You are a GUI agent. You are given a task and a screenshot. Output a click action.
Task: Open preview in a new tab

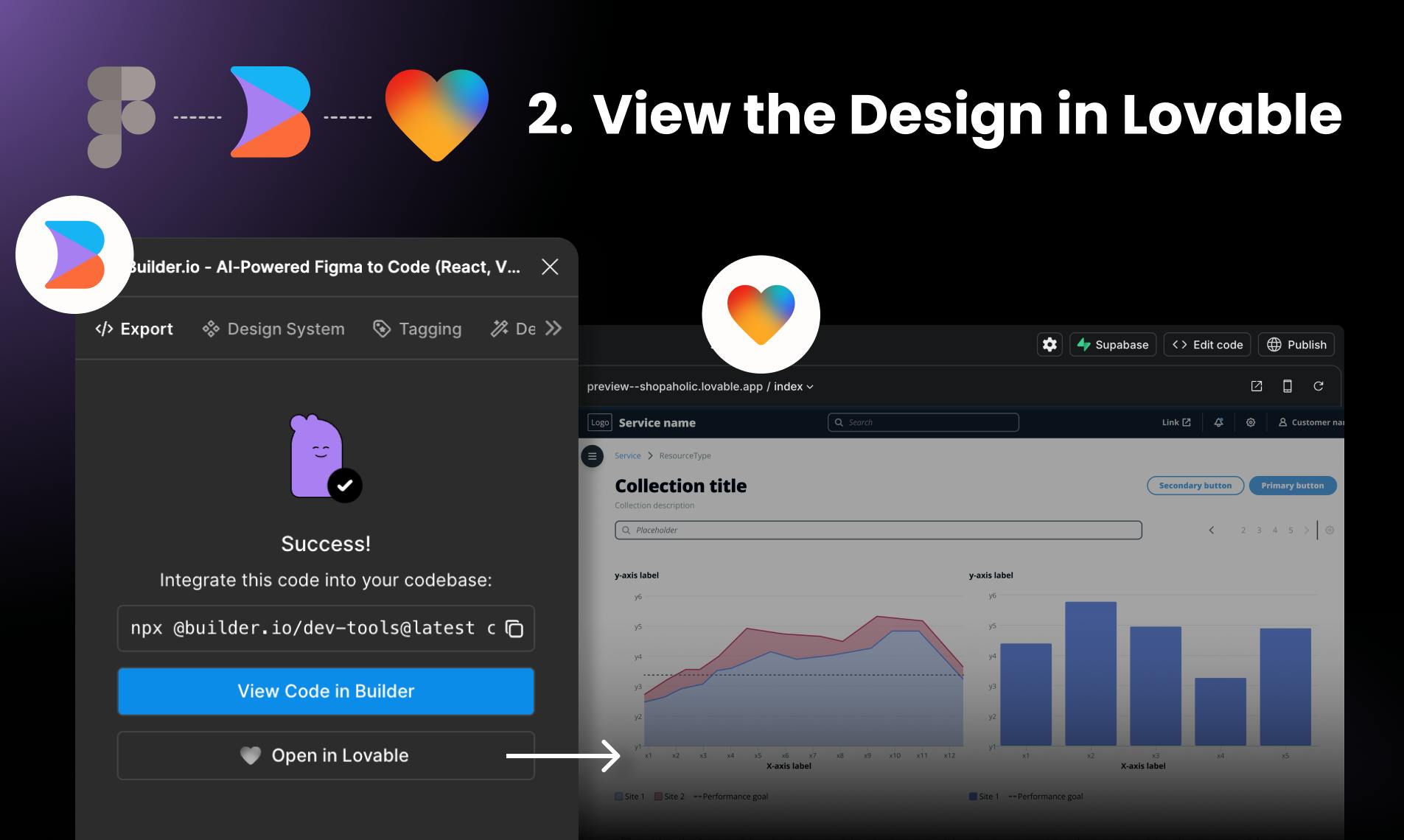point(1257,386)
